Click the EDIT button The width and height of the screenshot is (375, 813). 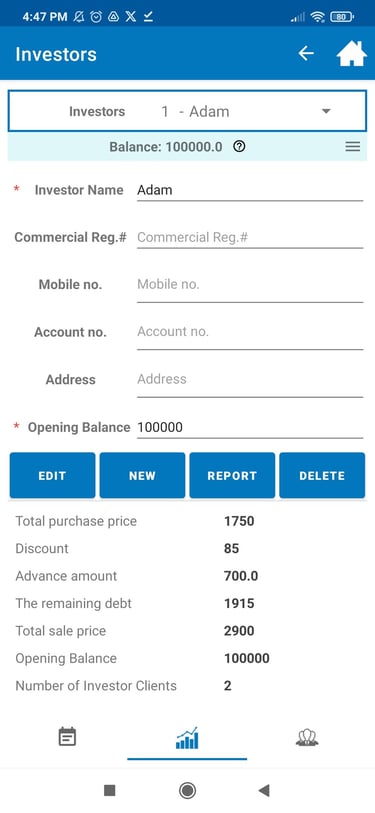pyautogui.click(x=52, y=475)
